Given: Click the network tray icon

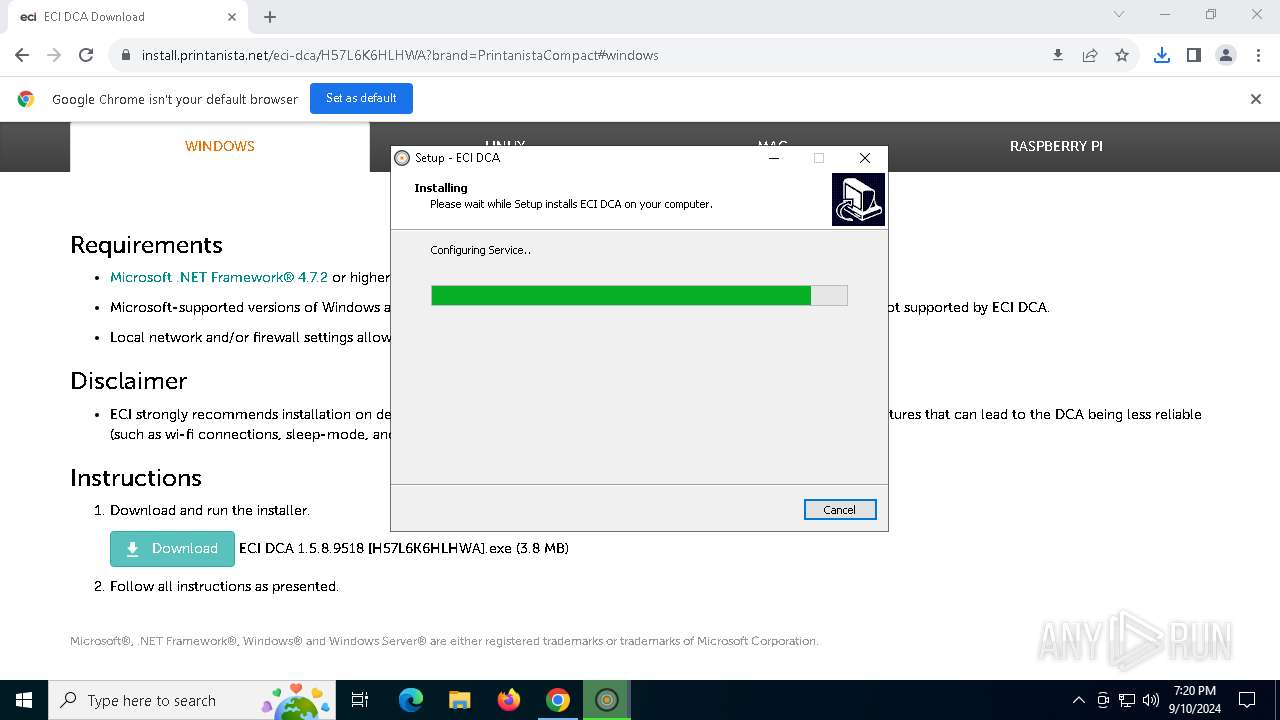Looking at the screenshot, I should [1127, 700].
